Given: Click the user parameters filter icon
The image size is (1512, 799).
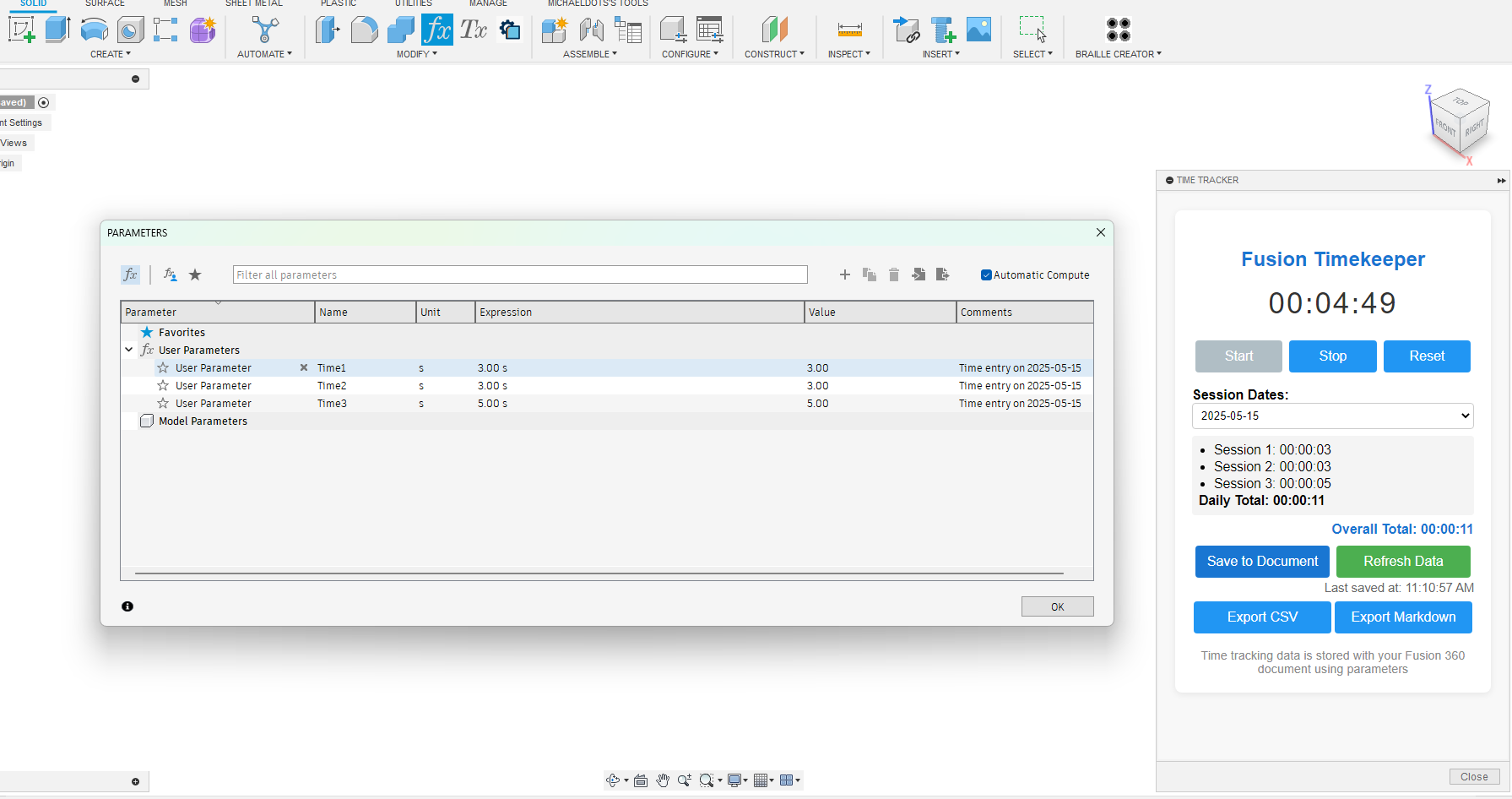Looking at the screenshot, I should (x=170, y=274).
